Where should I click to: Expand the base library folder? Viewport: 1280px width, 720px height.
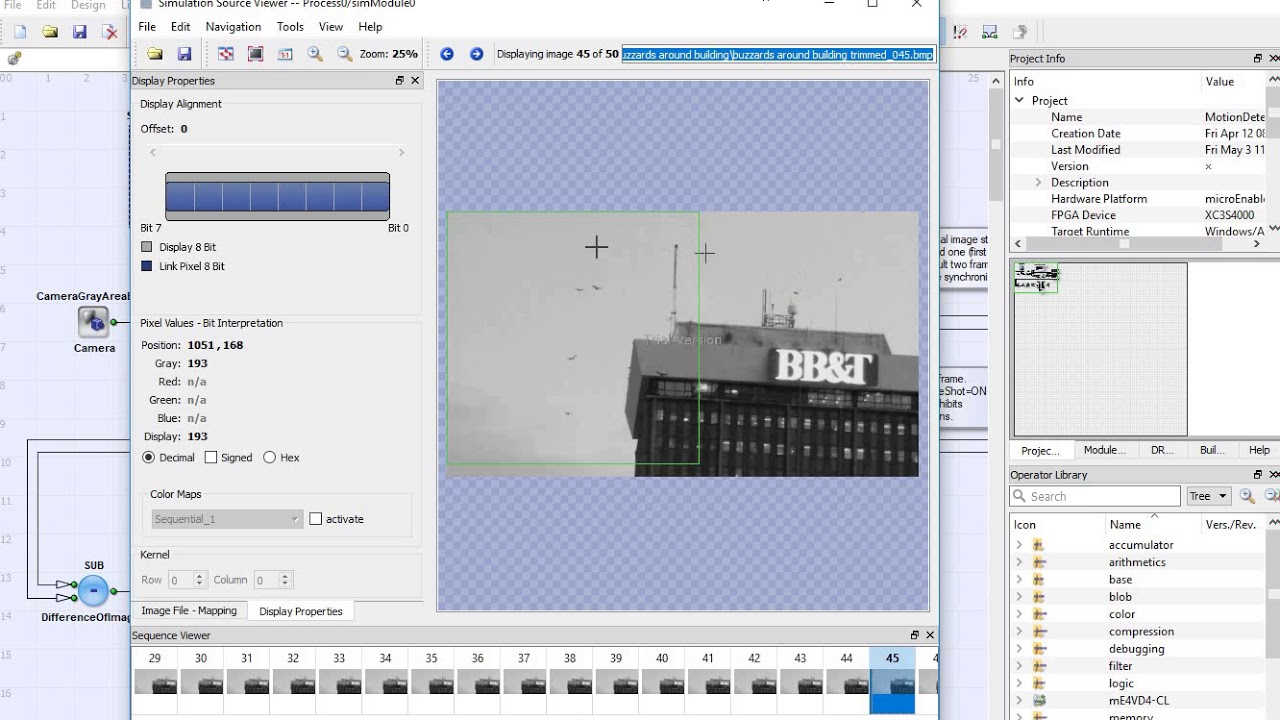[x=1019, y=580]
